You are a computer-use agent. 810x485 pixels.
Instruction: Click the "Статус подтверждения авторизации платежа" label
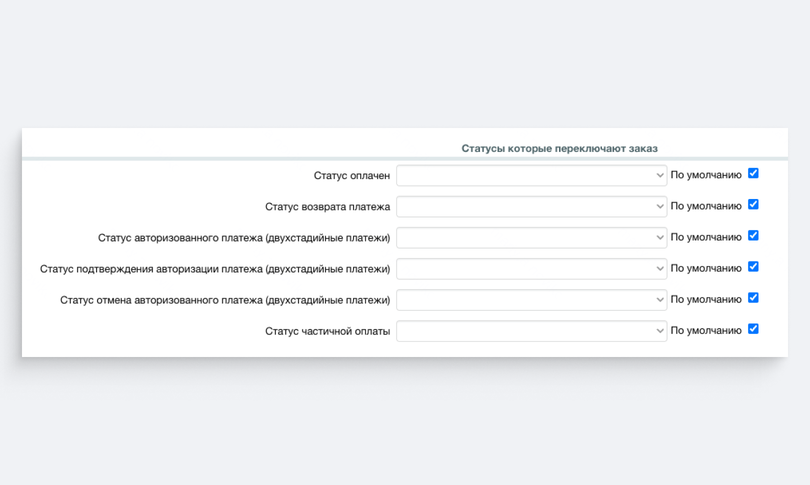pos(215,269)
